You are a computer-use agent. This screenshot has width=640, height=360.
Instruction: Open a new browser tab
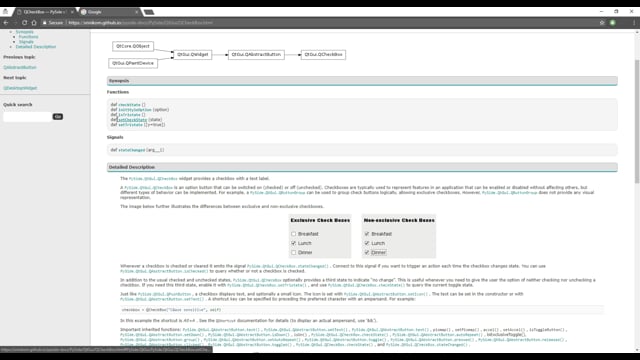149,12
